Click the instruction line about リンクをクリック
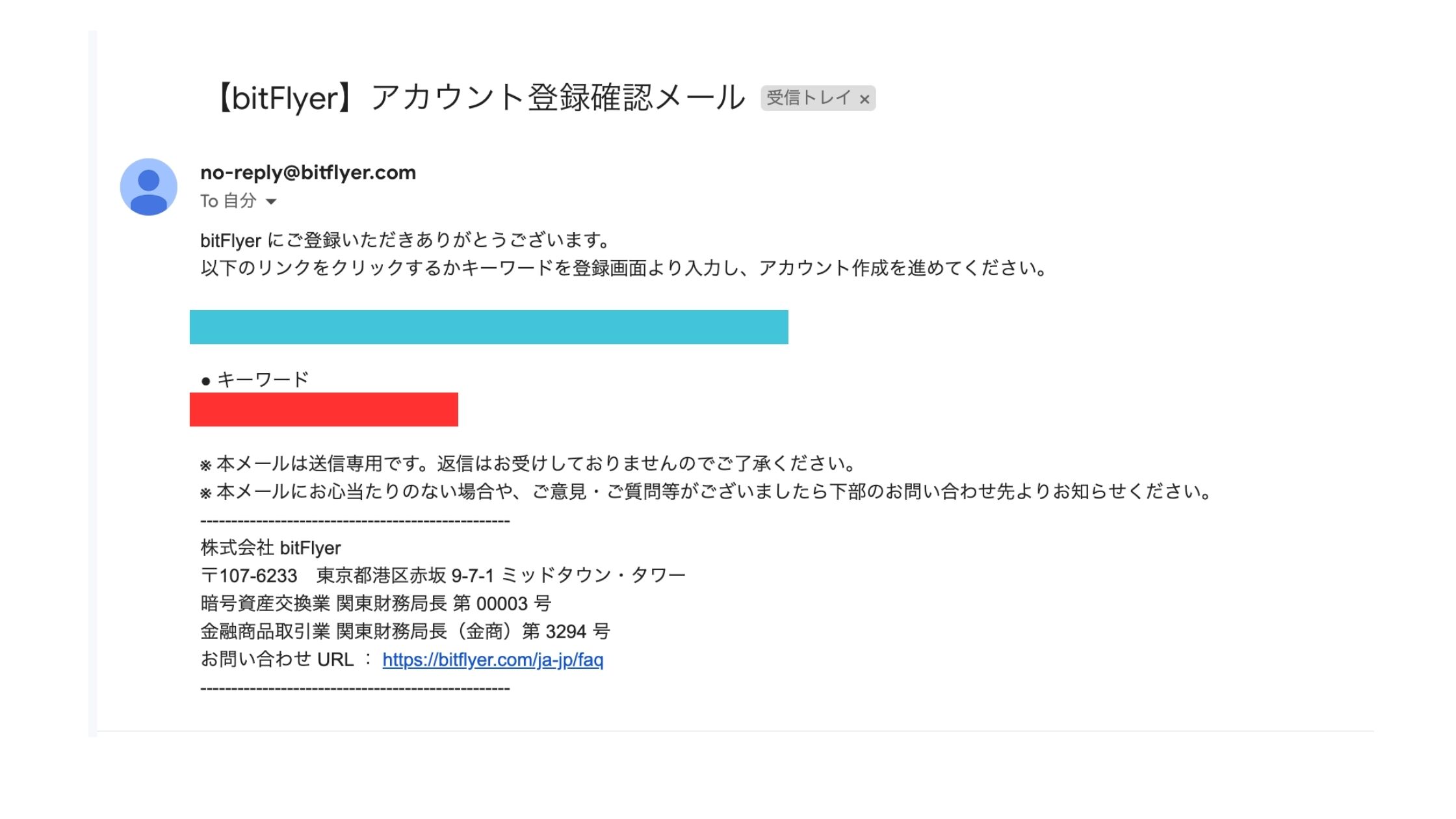Viewport: 1456px width, 819px height. coord(624,268)
